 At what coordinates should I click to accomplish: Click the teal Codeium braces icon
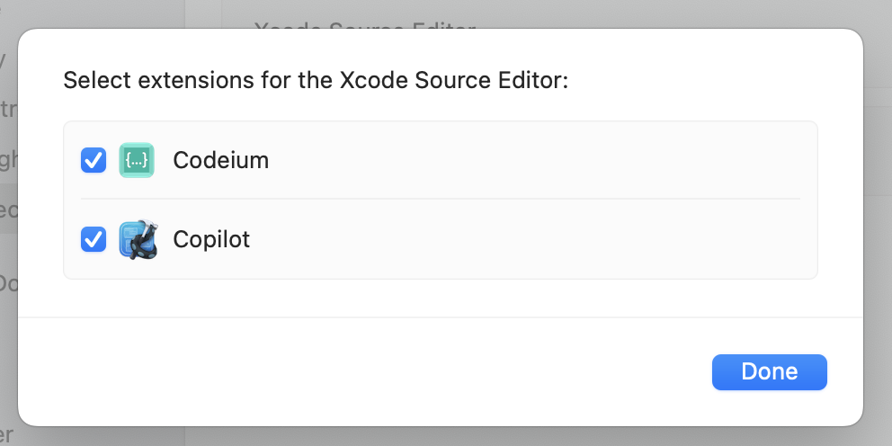point(136,160)
